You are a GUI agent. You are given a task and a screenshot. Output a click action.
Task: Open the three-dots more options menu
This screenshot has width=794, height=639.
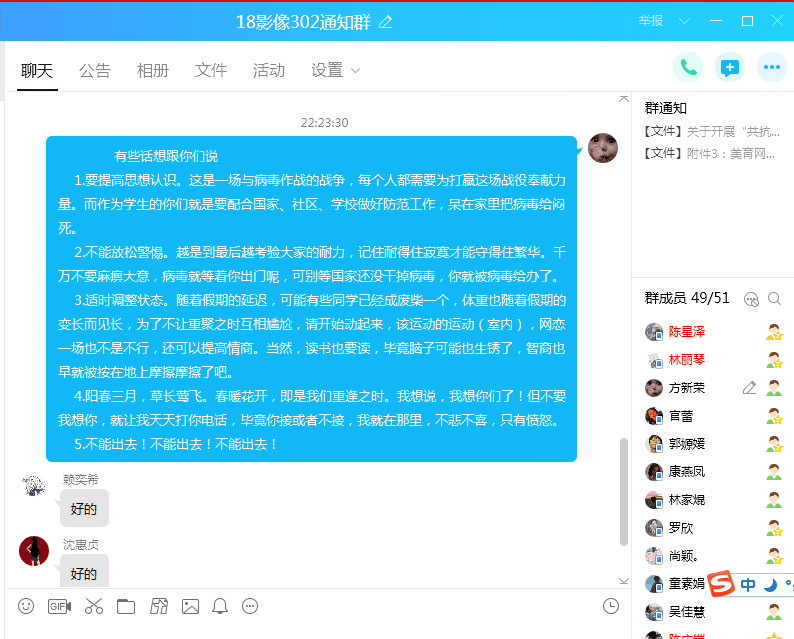click(771, 67)
